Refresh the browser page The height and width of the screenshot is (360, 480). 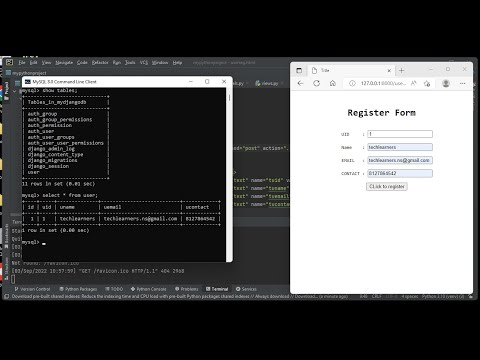[316, 83]
